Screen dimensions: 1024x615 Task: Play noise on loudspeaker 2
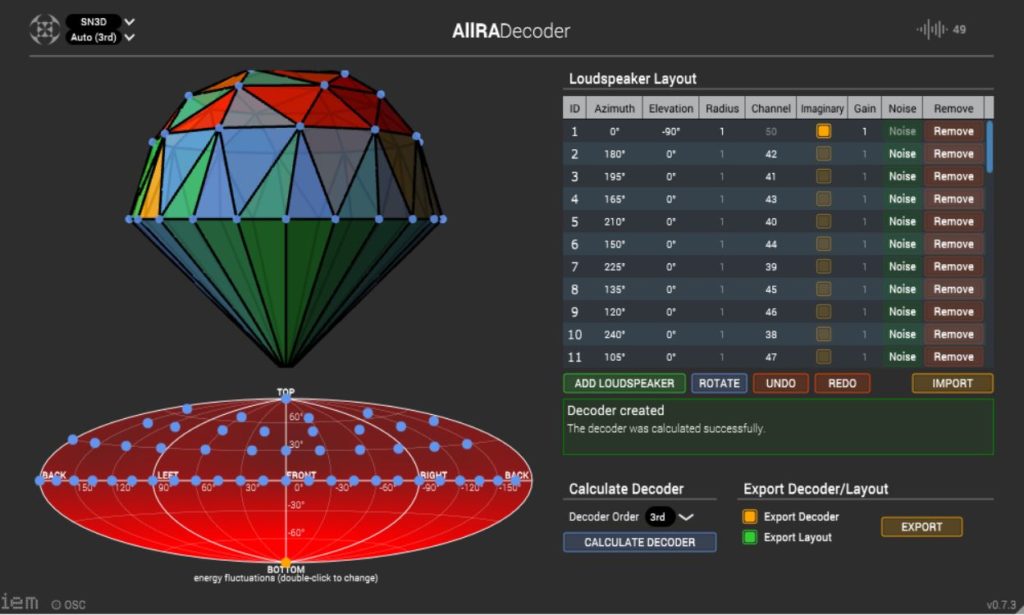coord(902,154)
